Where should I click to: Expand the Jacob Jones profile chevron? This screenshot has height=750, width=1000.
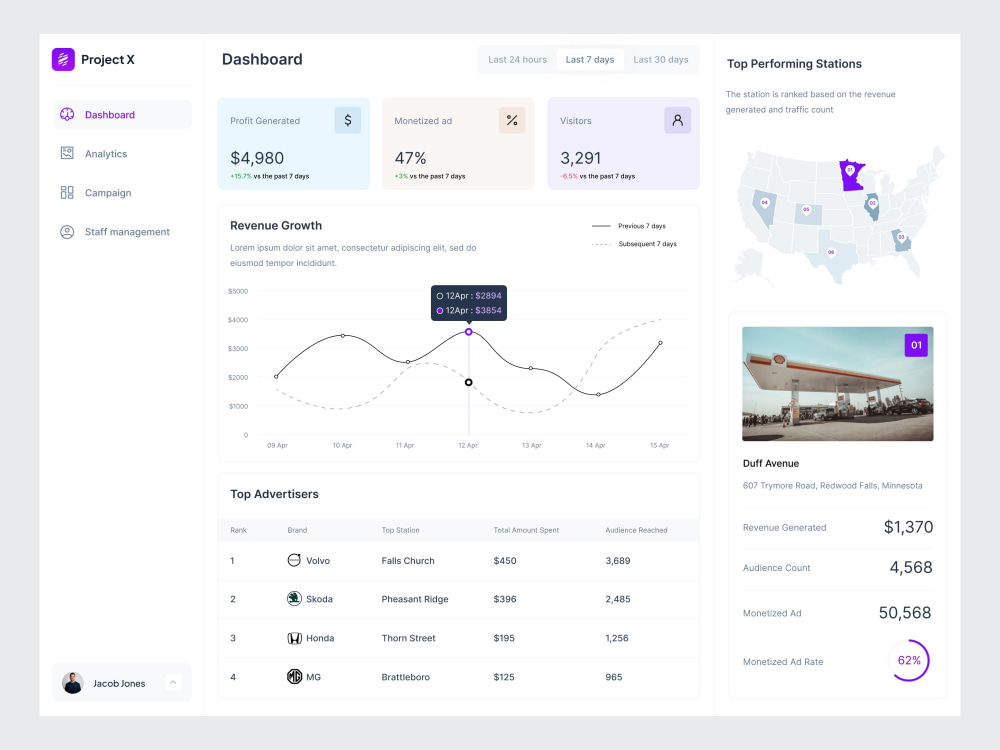173,682
